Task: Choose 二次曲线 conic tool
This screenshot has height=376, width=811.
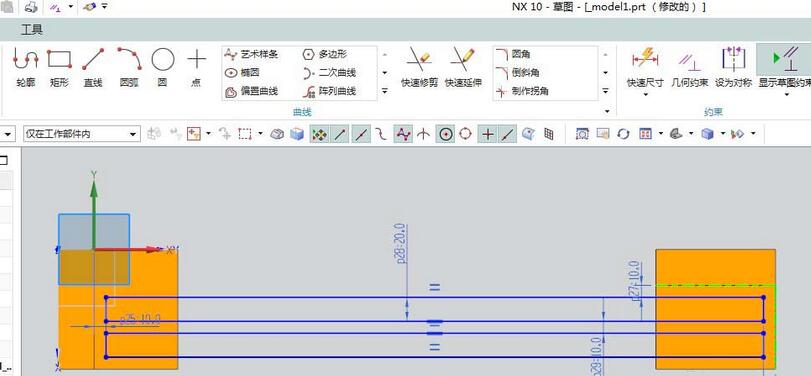Action: 329,73
